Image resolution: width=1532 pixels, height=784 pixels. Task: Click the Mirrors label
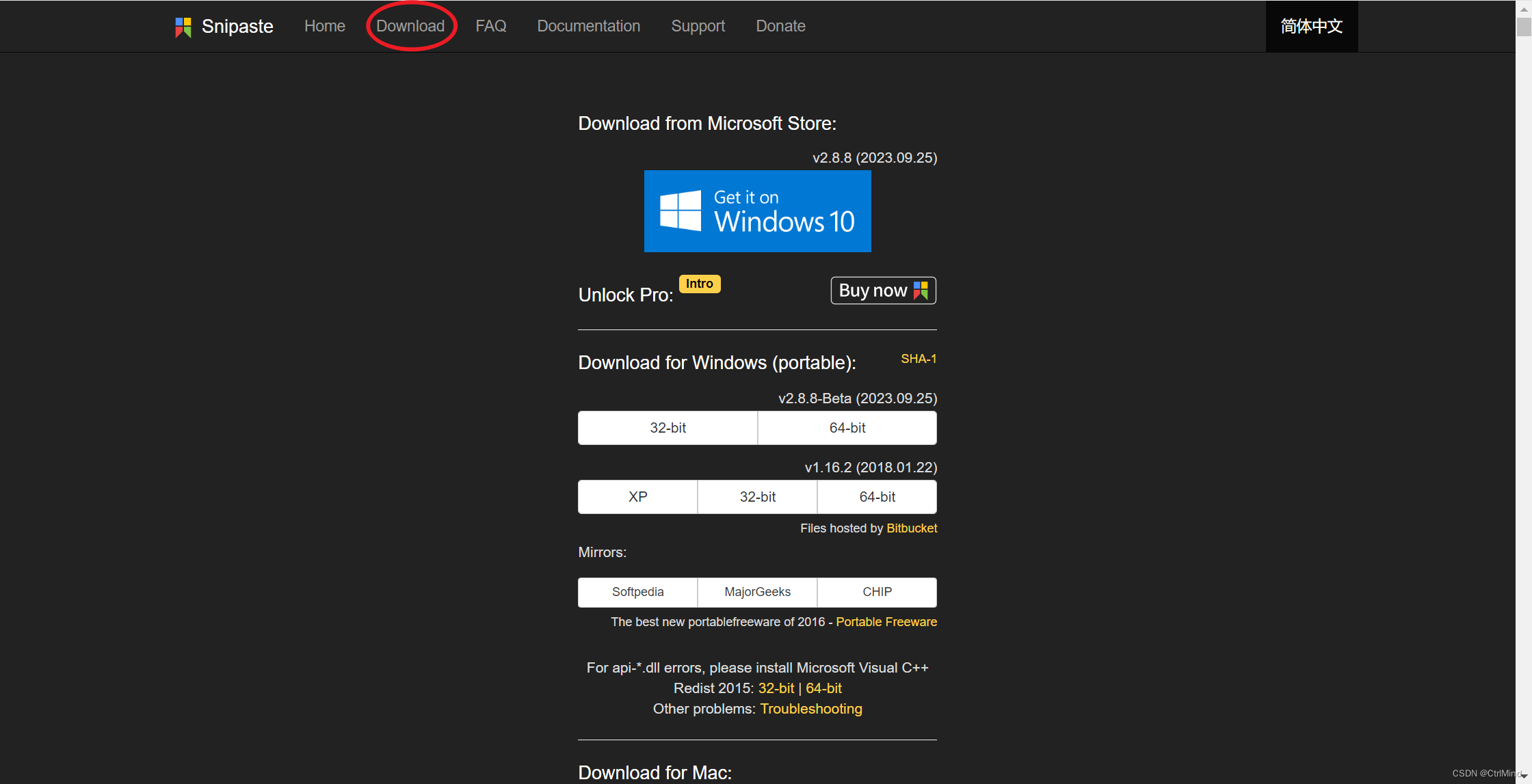[603, 552]
